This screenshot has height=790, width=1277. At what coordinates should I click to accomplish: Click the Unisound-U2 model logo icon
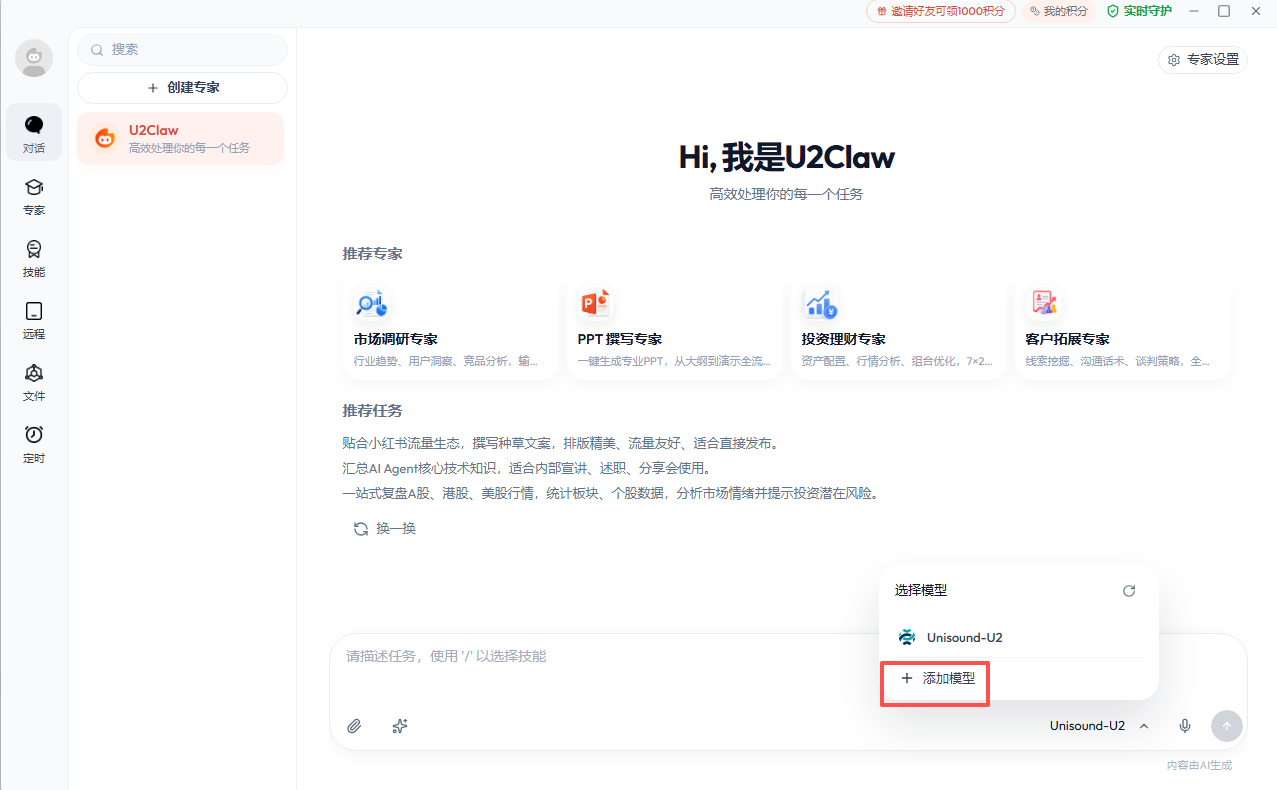click(907, 637)
